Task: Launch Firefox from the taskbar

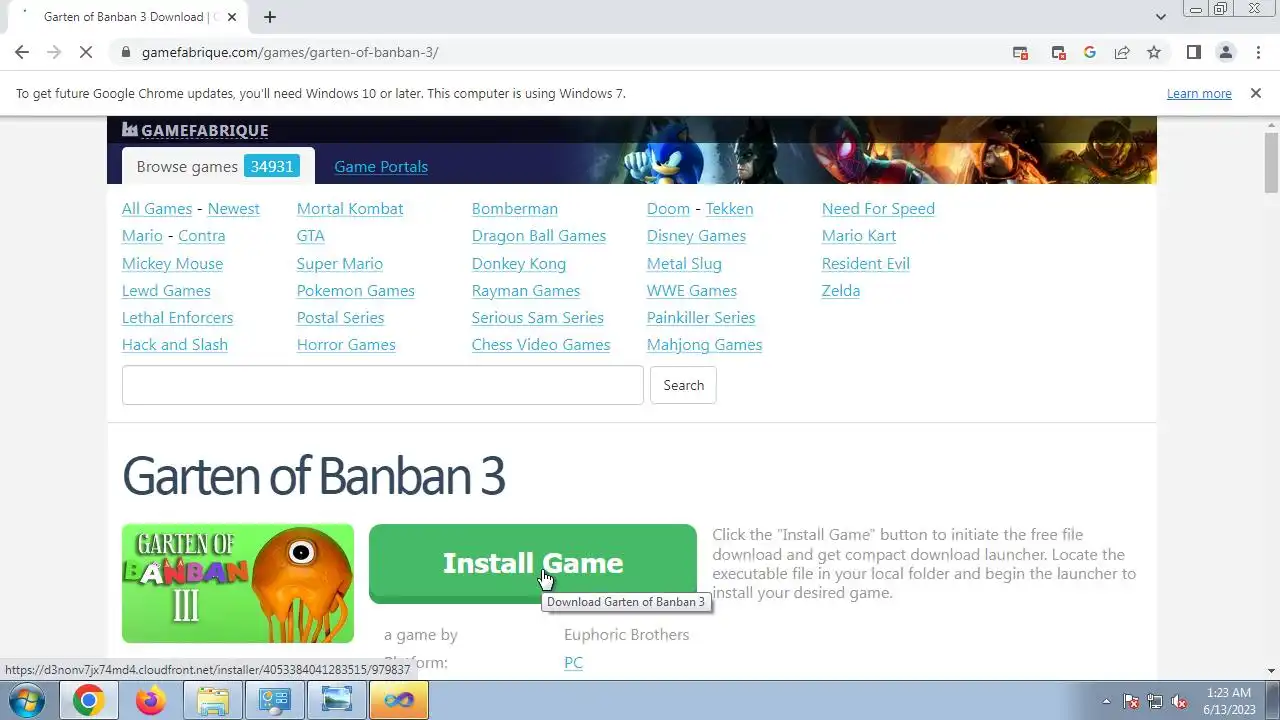Action: [x=151, y=700]
